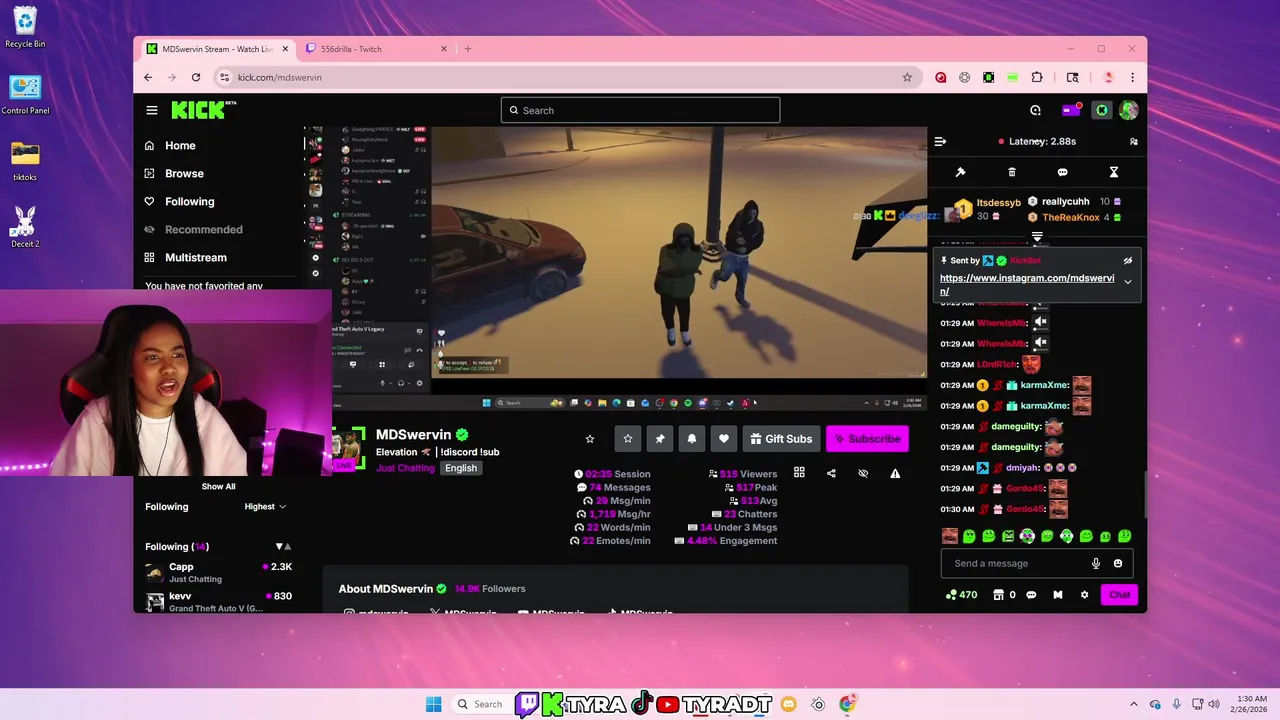Viewport: 1280px width, 720px height.
Task: Toggle the notification bell for MDSwervin
Action: tap(692, 438)
